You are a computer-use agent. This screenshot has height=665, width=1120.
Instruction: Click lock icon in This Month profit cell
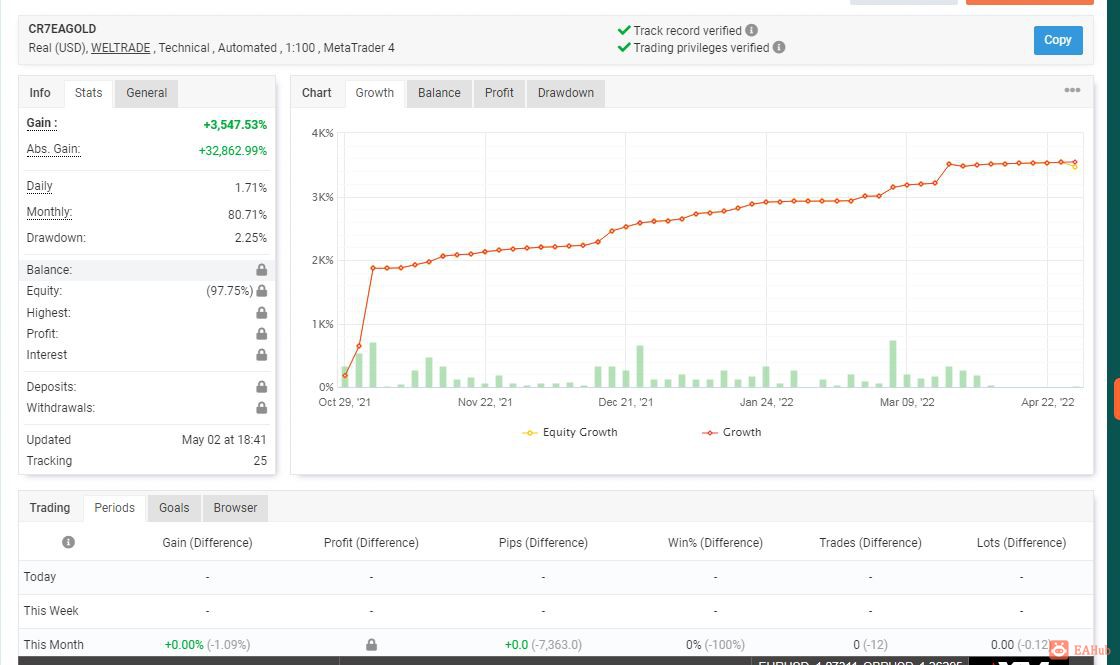371,644
